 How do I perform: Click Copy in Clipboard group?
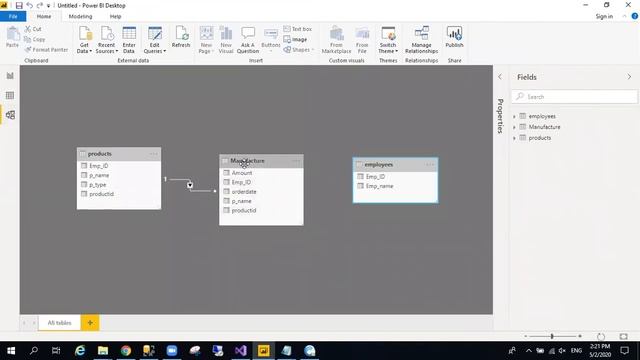35,40
